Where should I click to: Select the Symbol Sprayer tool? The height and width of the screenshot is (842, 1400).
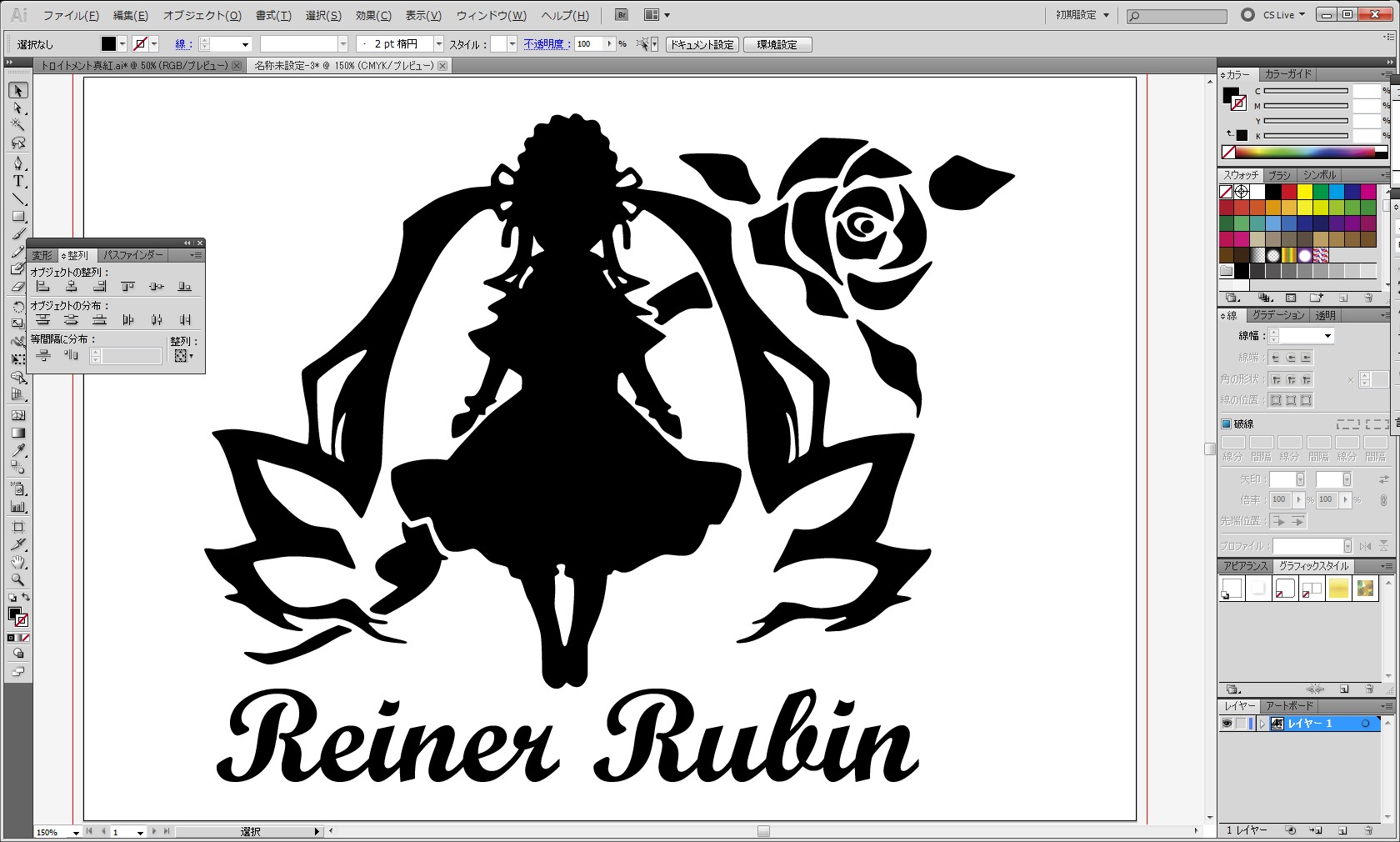[18, 489]
